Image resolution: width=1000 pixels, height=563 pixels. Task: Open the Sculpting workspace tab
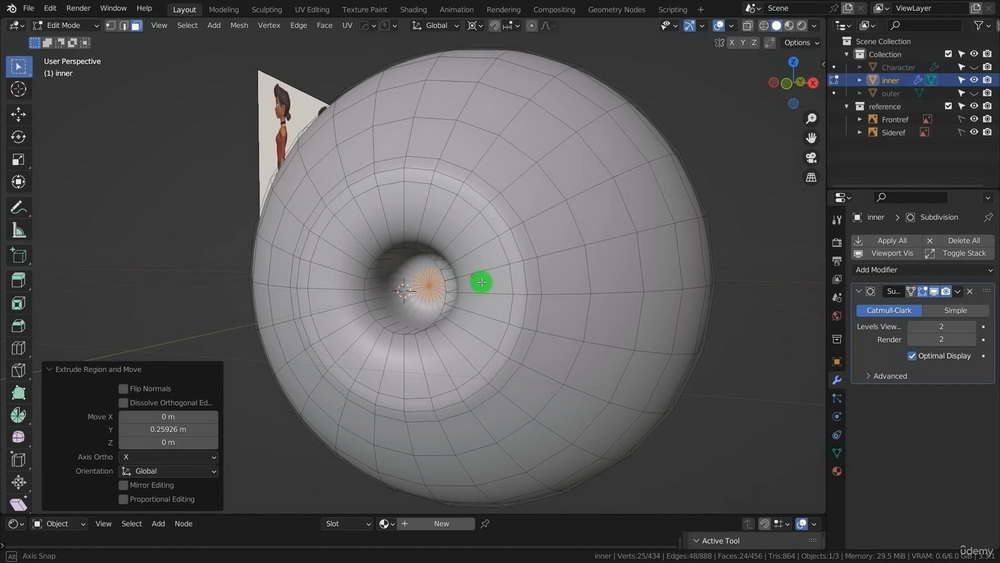point(267,10)
